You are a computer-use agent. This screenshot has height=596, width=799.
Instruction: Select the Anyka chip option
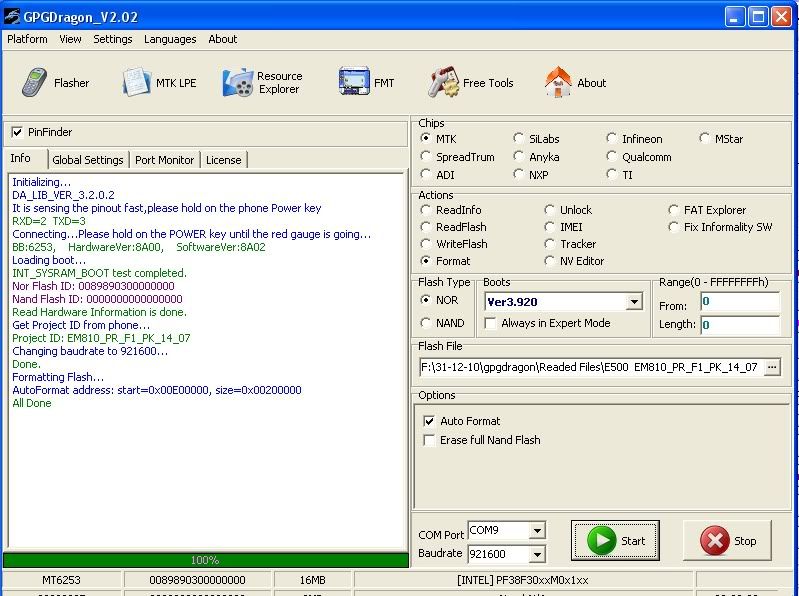(518, 156)
